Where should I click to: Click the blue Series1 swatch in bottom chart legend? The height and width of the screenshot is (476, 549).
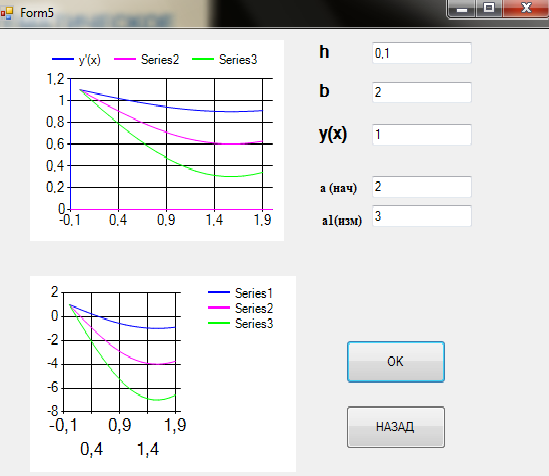219,292
